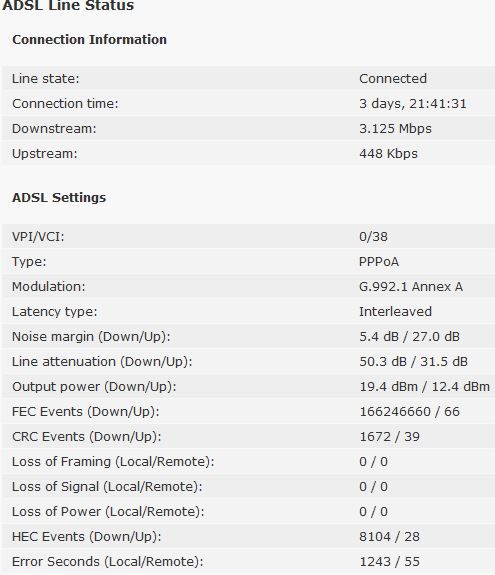Viewport: 495px width, 575px height.
Task: Select the ADSL Settings section title
Action: click(x=59, y=198)
